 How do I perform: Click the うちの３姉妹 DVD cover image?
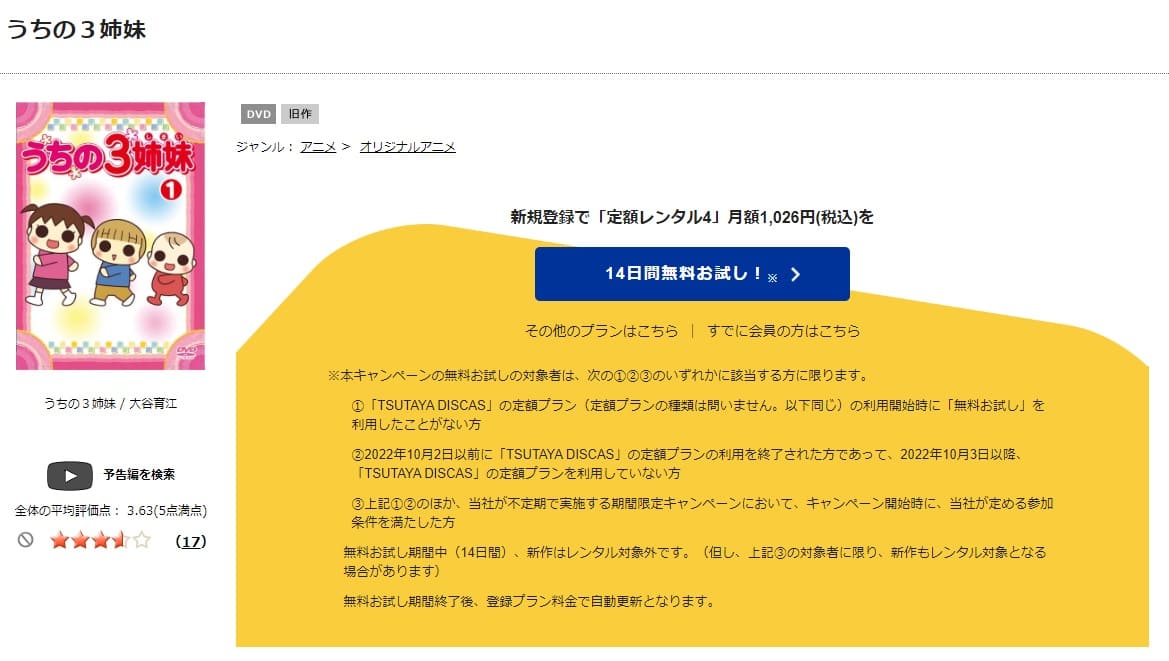pos(110,237)
